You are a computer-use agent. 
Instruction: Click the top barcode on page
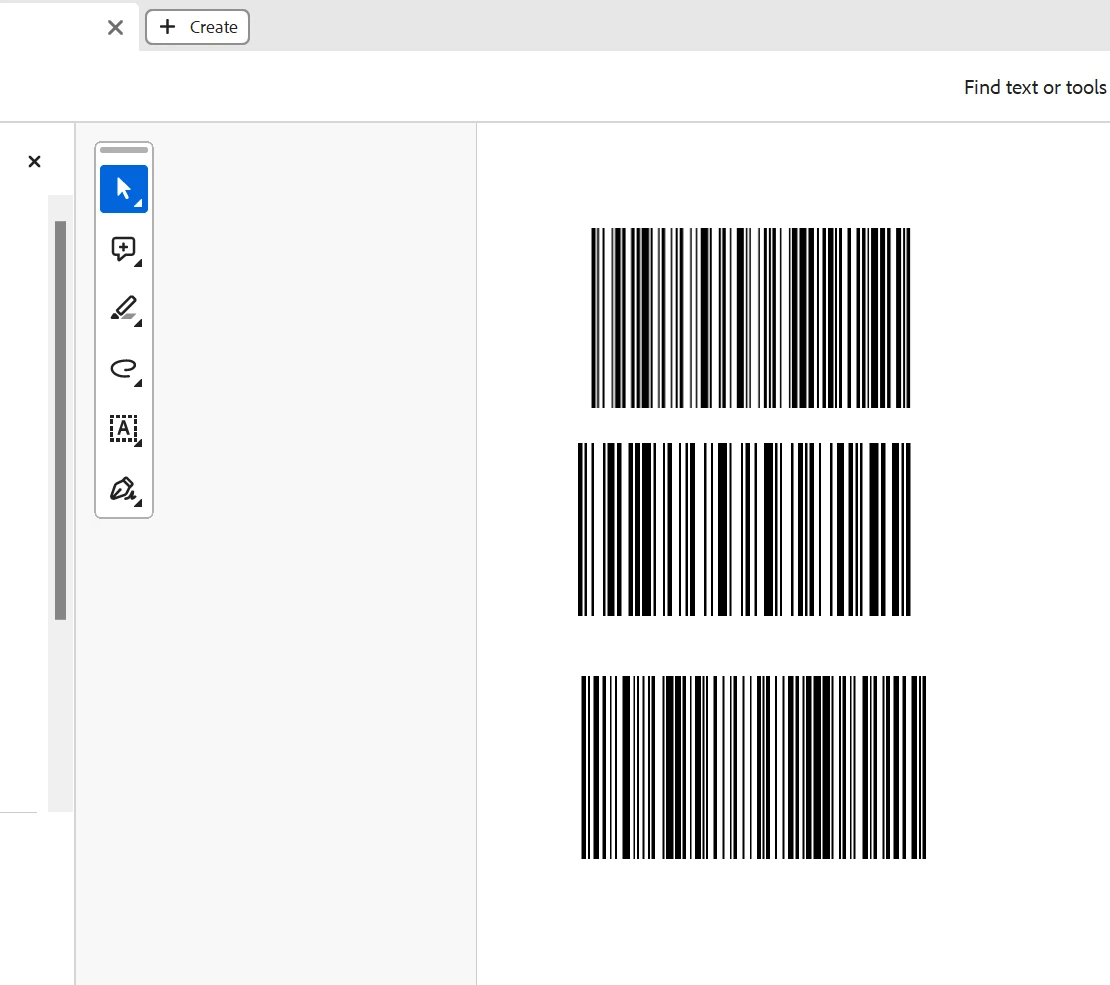tap(750, 318)
